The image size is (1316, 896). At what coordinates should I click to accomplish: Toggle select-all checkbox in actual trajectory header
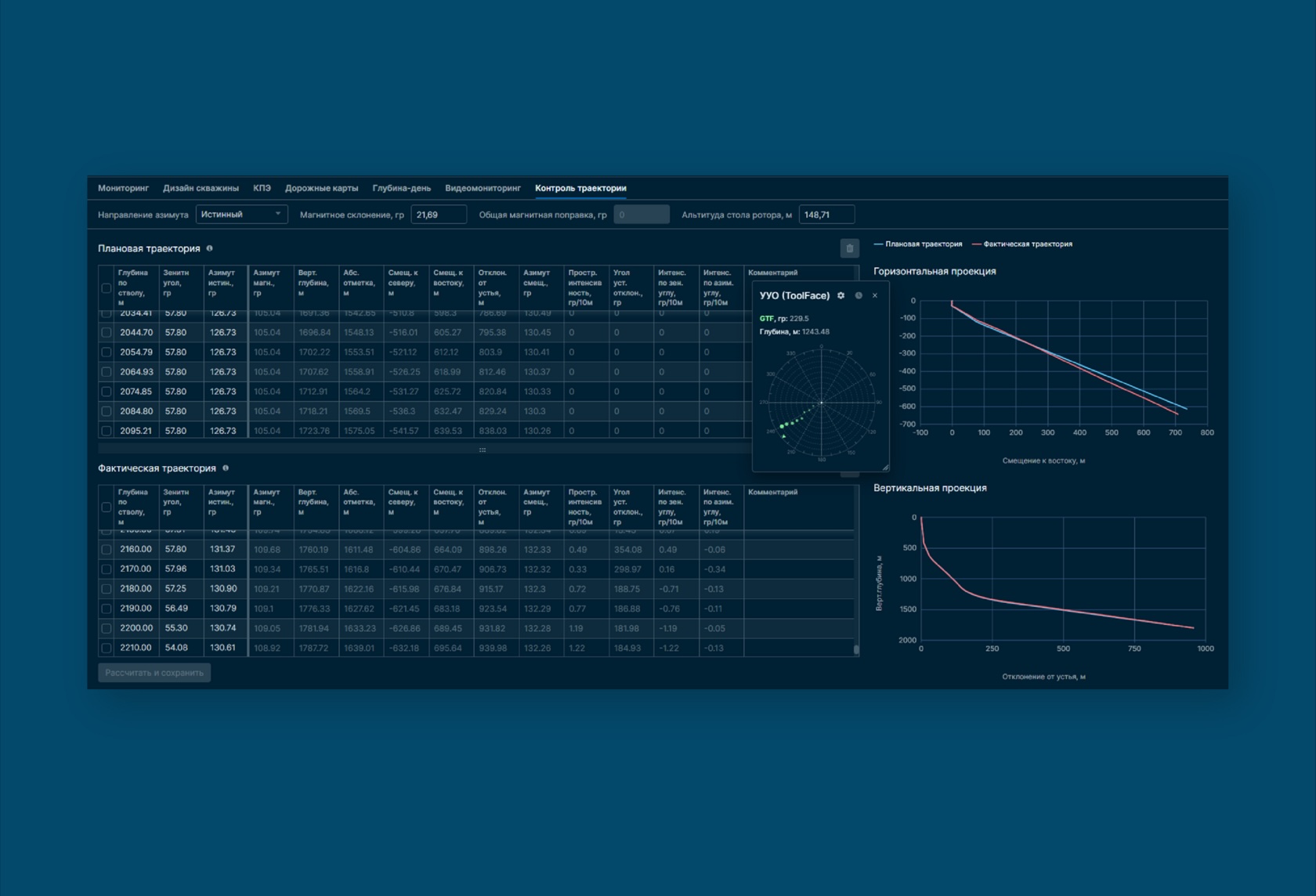pos(107,508)
